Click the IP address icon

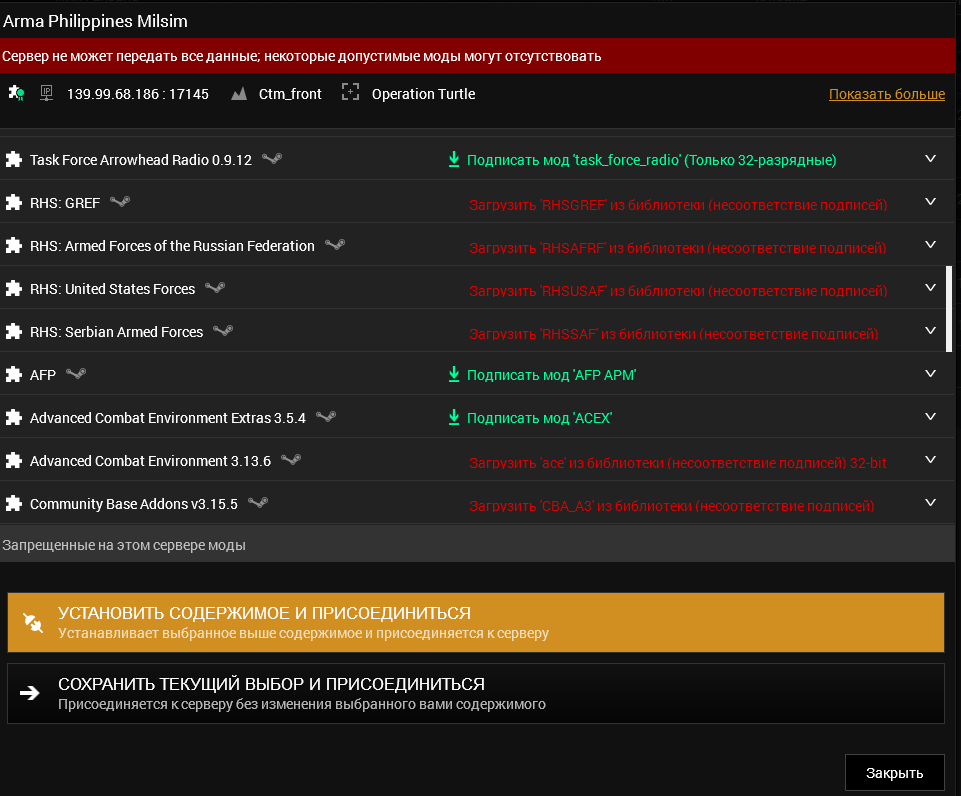tap(47, 93)
